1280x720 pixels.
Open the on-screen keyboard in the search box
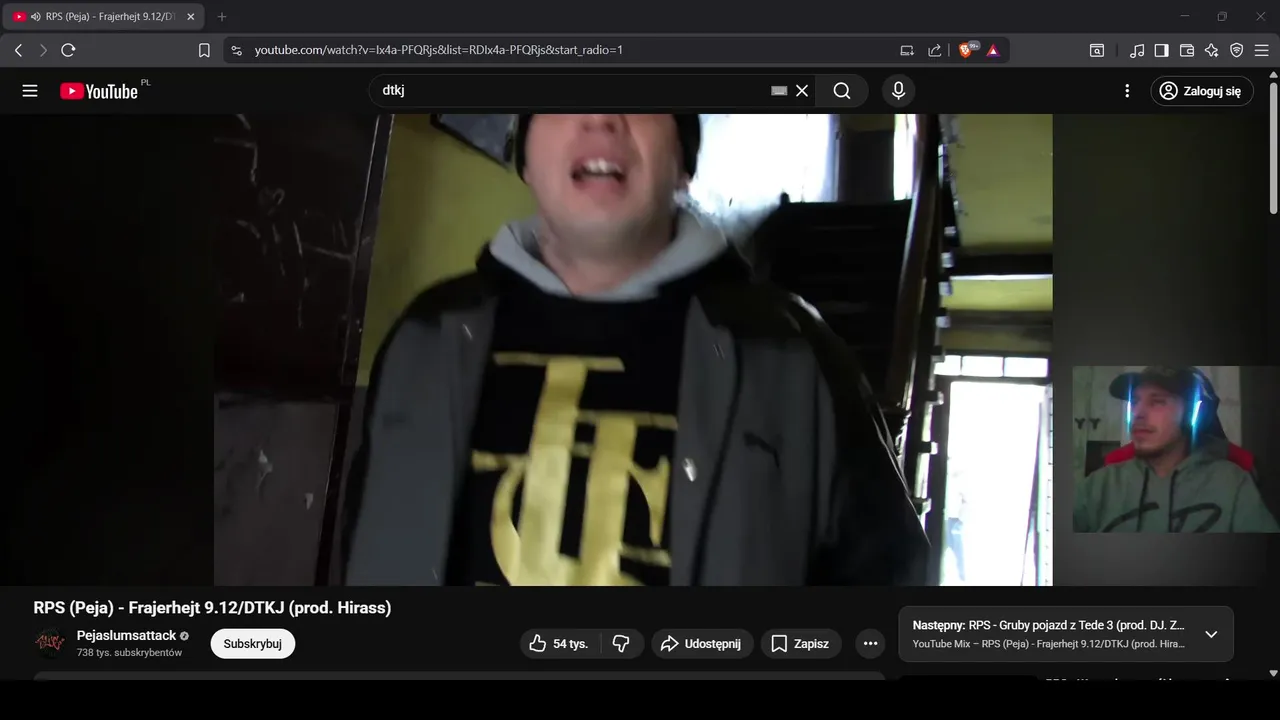tap(779, 91)
